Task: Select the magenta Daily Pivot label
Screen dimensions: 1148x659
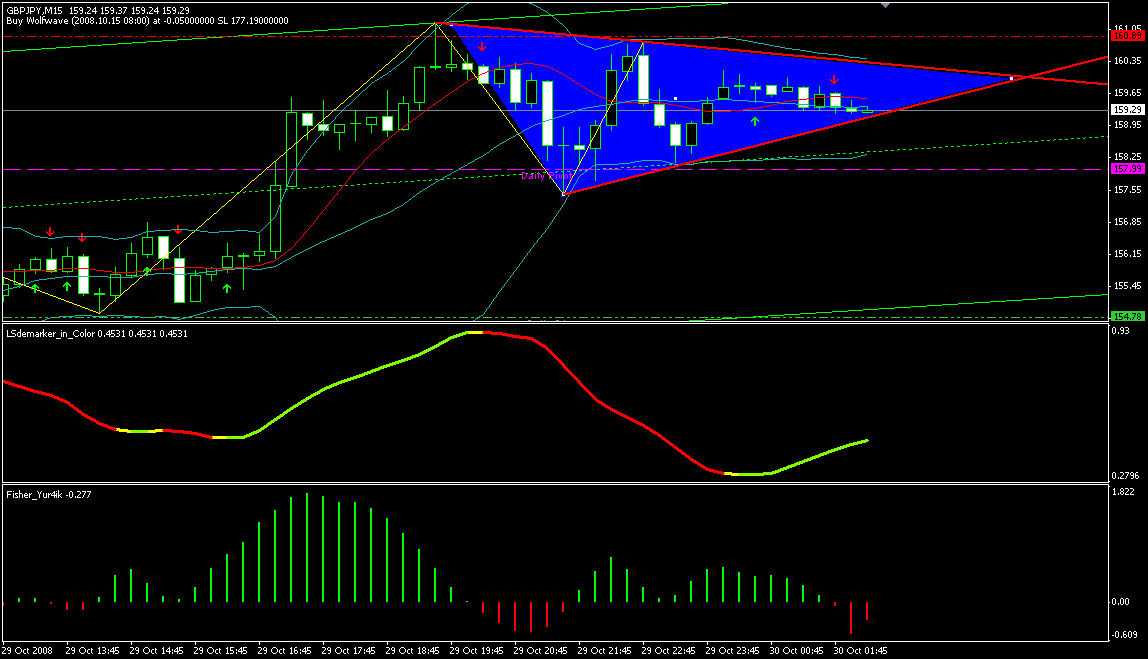Action: (546, 175)
